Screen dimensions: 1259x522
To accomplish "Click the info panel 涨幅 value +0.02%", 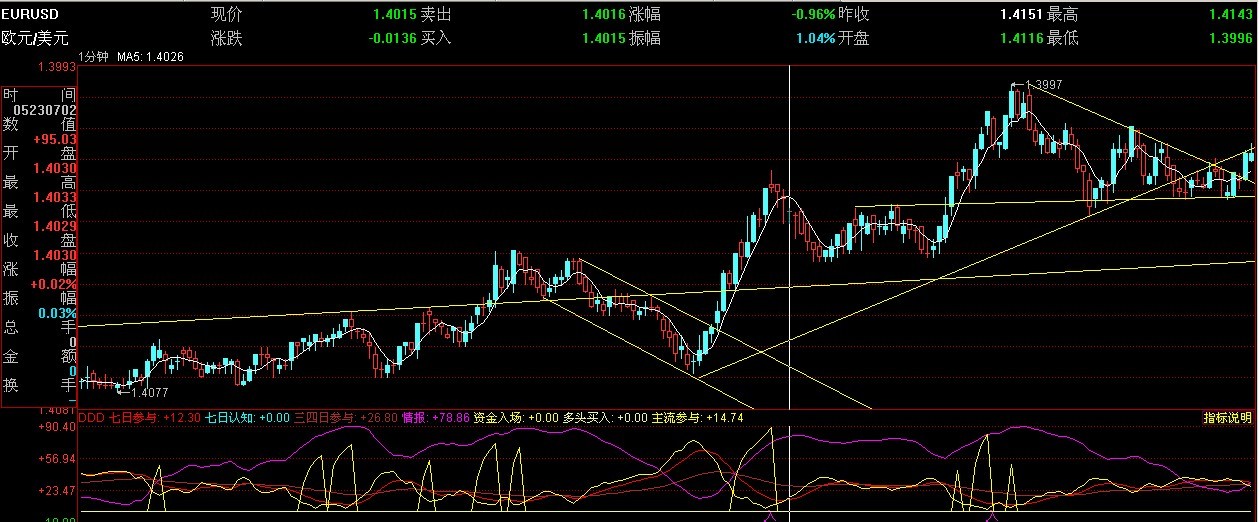I will pyautogui.click(x=54, y=284).
